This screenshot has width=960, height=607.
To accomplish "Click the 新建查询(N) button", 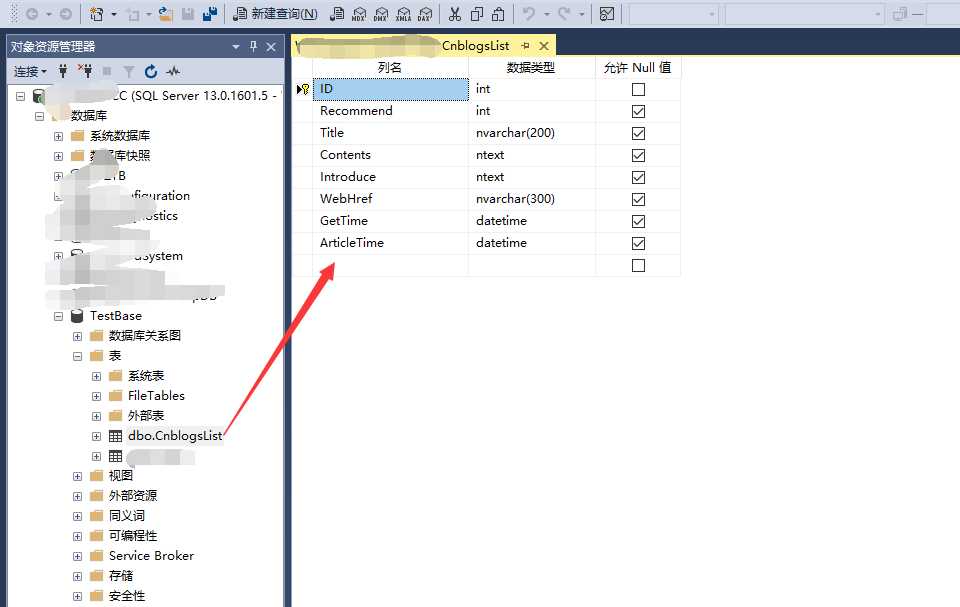I will click(276, 13).
